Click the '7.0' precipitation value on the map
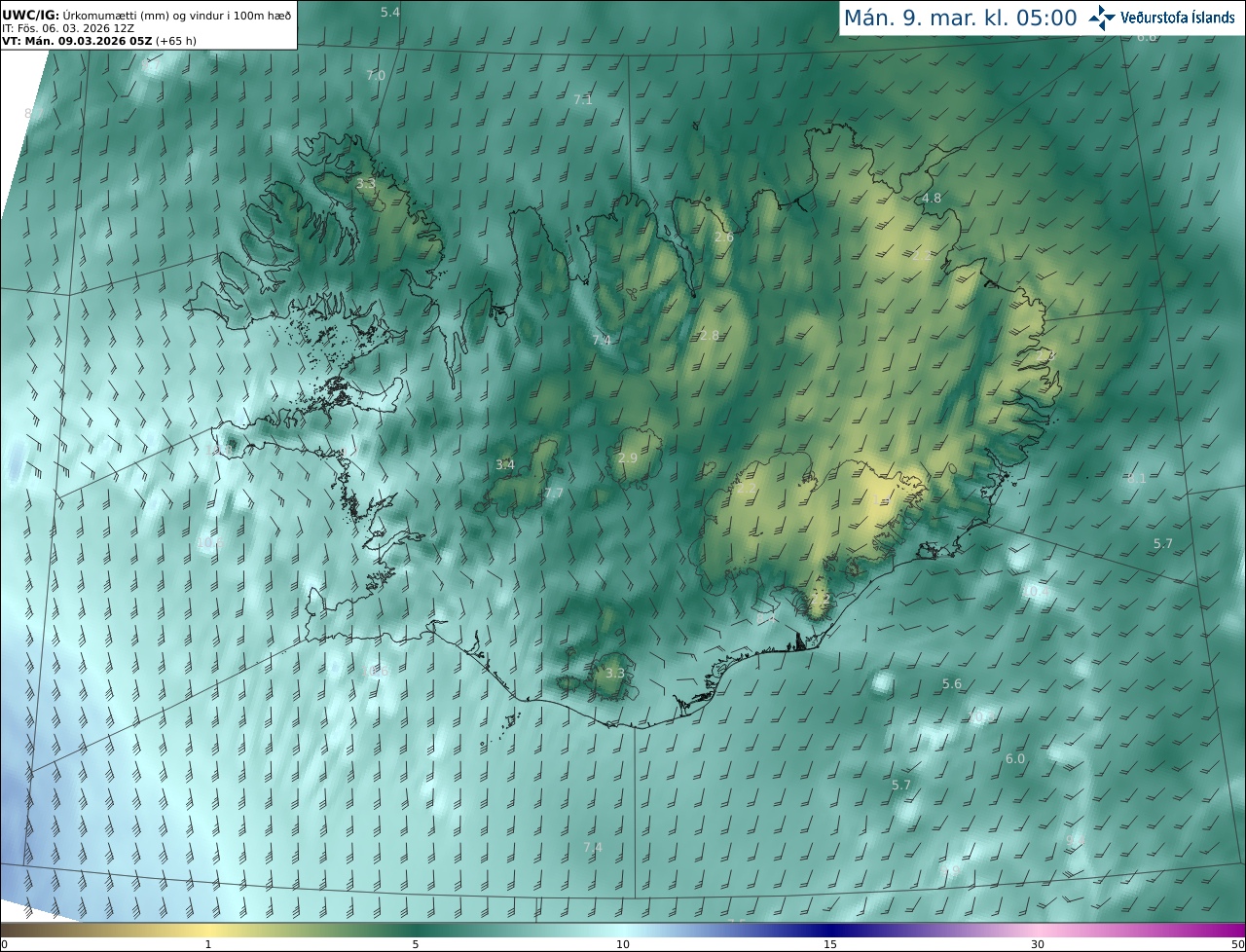1246x952 pixels. click(x=376, y=75)
